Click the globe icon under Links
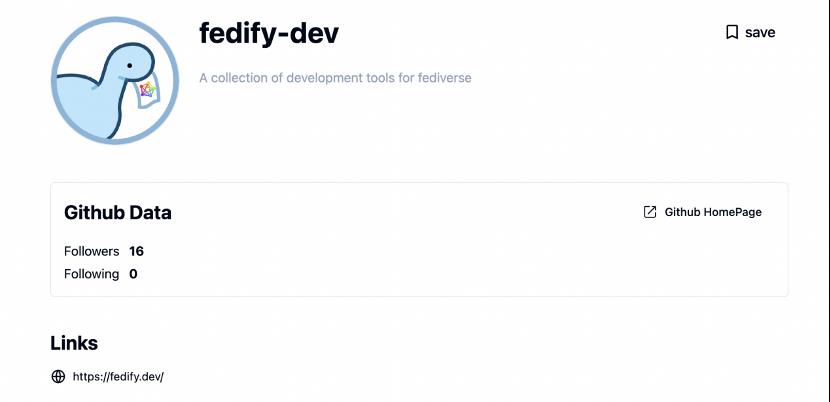The width and height of the screenshot is (830, 402). coord(58,377)
